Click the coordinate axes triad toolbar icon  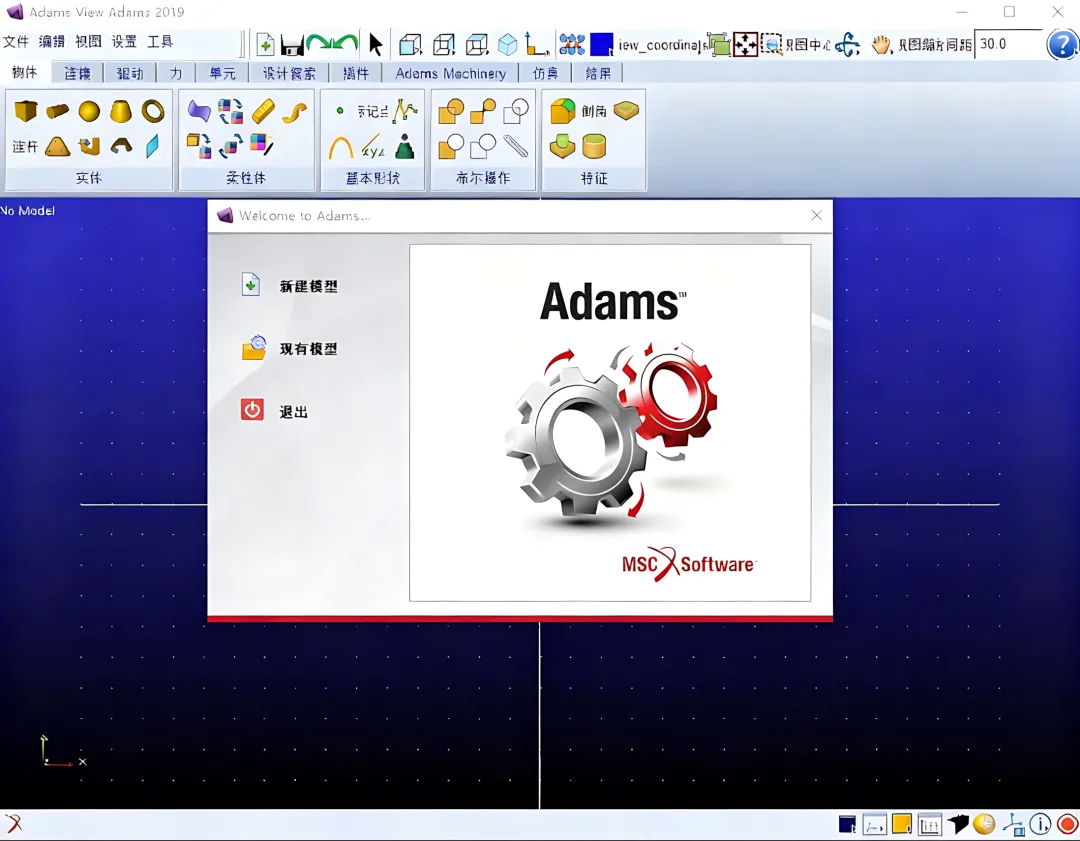point(537,44)
